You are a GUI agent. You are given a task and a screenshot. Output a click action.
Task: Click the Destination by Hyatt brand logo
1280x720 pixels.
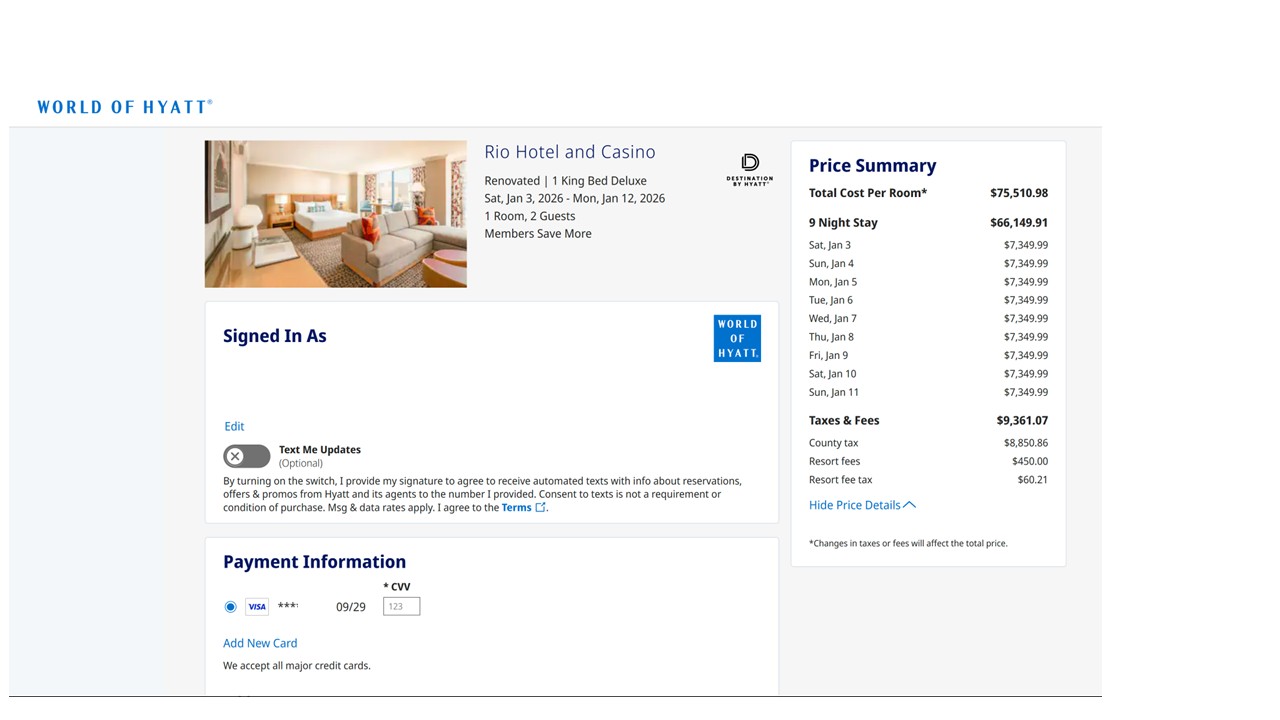coord(749,169)
